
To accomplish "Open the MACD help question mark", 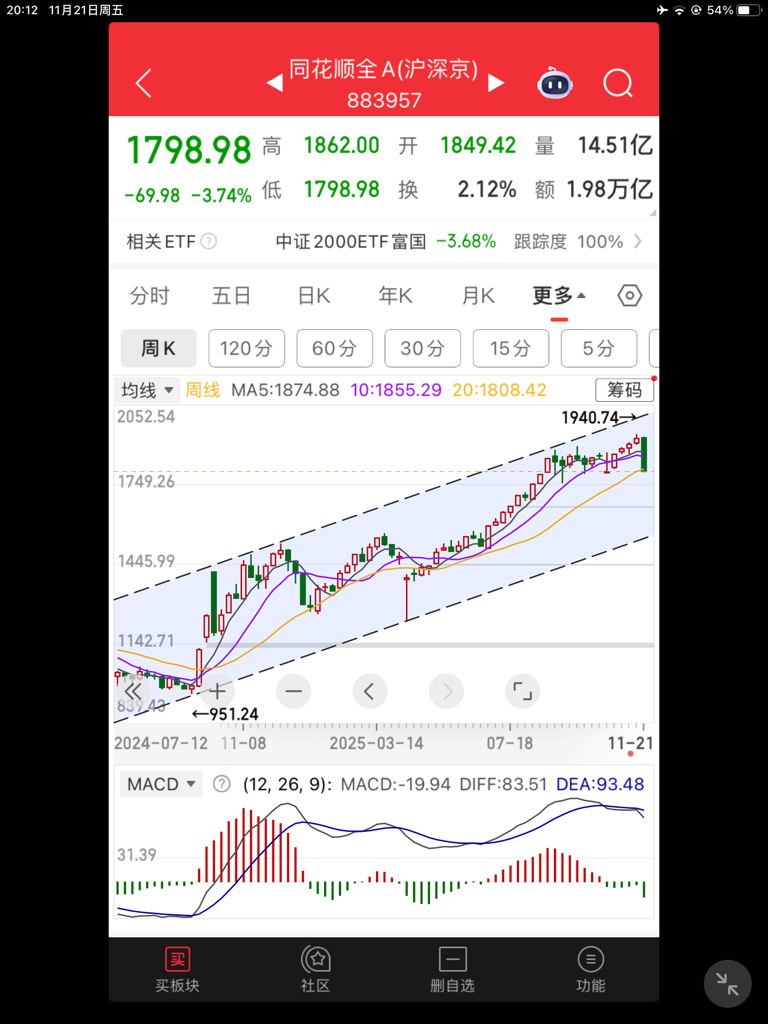I will pos(222,784).
